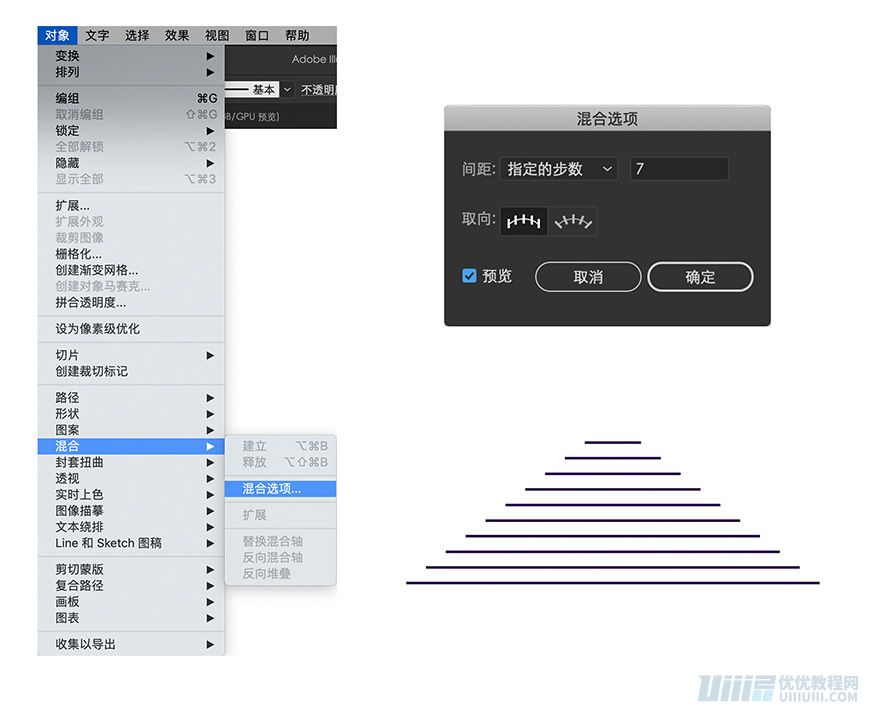Open the 窗口 menu
The height and width of the screenshot is (712, 870).
click(257, 36)
